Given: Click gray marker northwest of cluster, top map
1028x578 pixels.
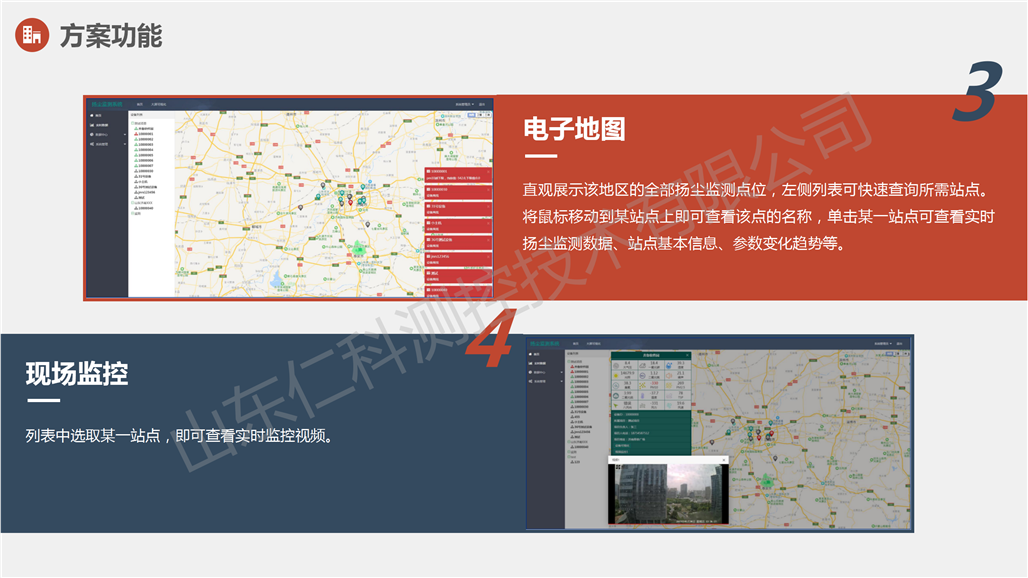Looking at the screenshot, I should (323, 185).
